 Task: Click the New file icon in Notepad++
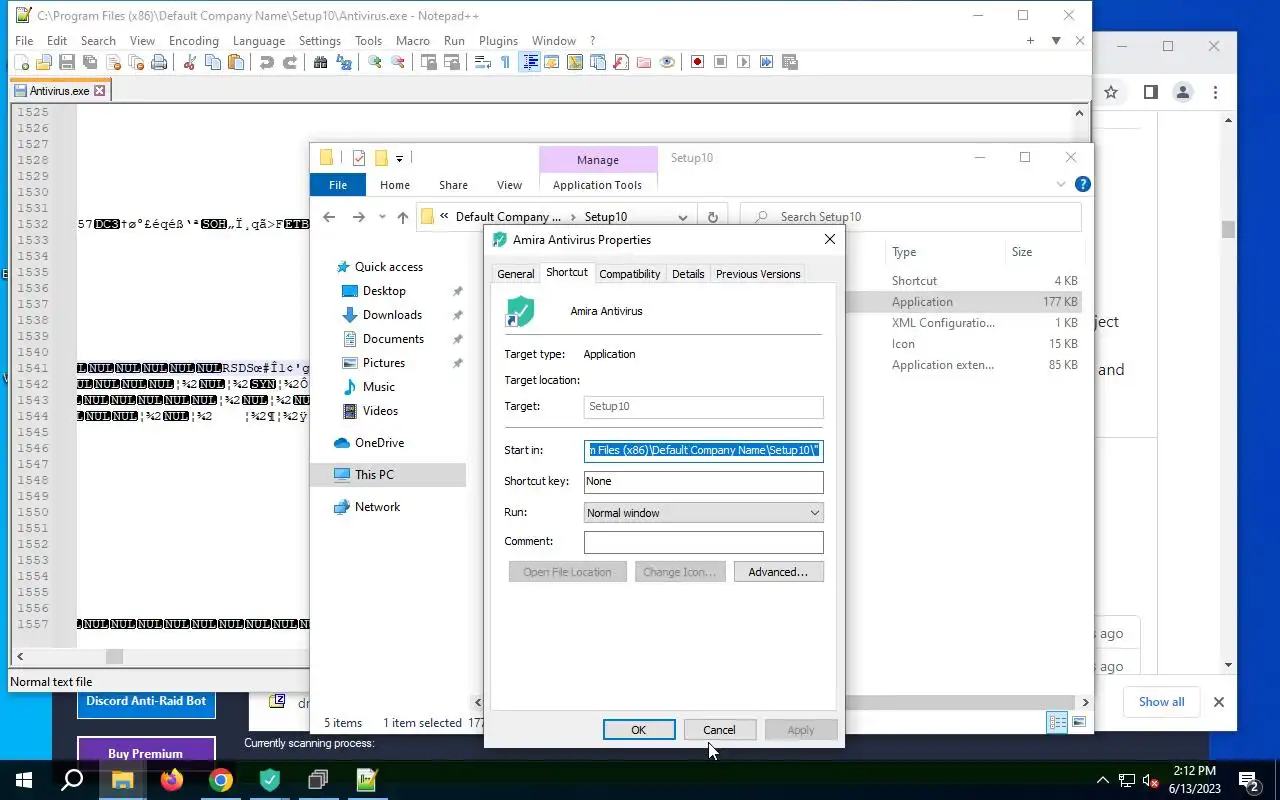(x=22, y=62)
